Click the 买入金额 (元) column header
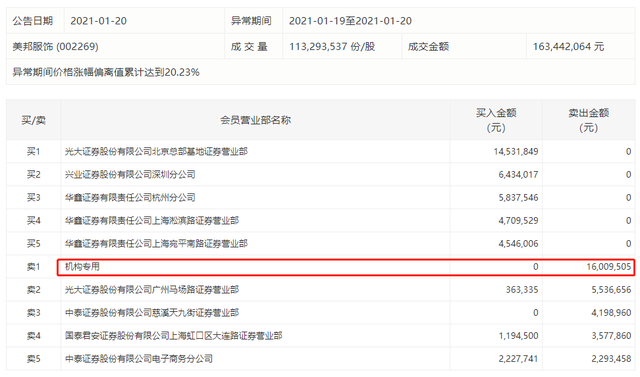This screenshot has width=640, height=377. [496, 120]
